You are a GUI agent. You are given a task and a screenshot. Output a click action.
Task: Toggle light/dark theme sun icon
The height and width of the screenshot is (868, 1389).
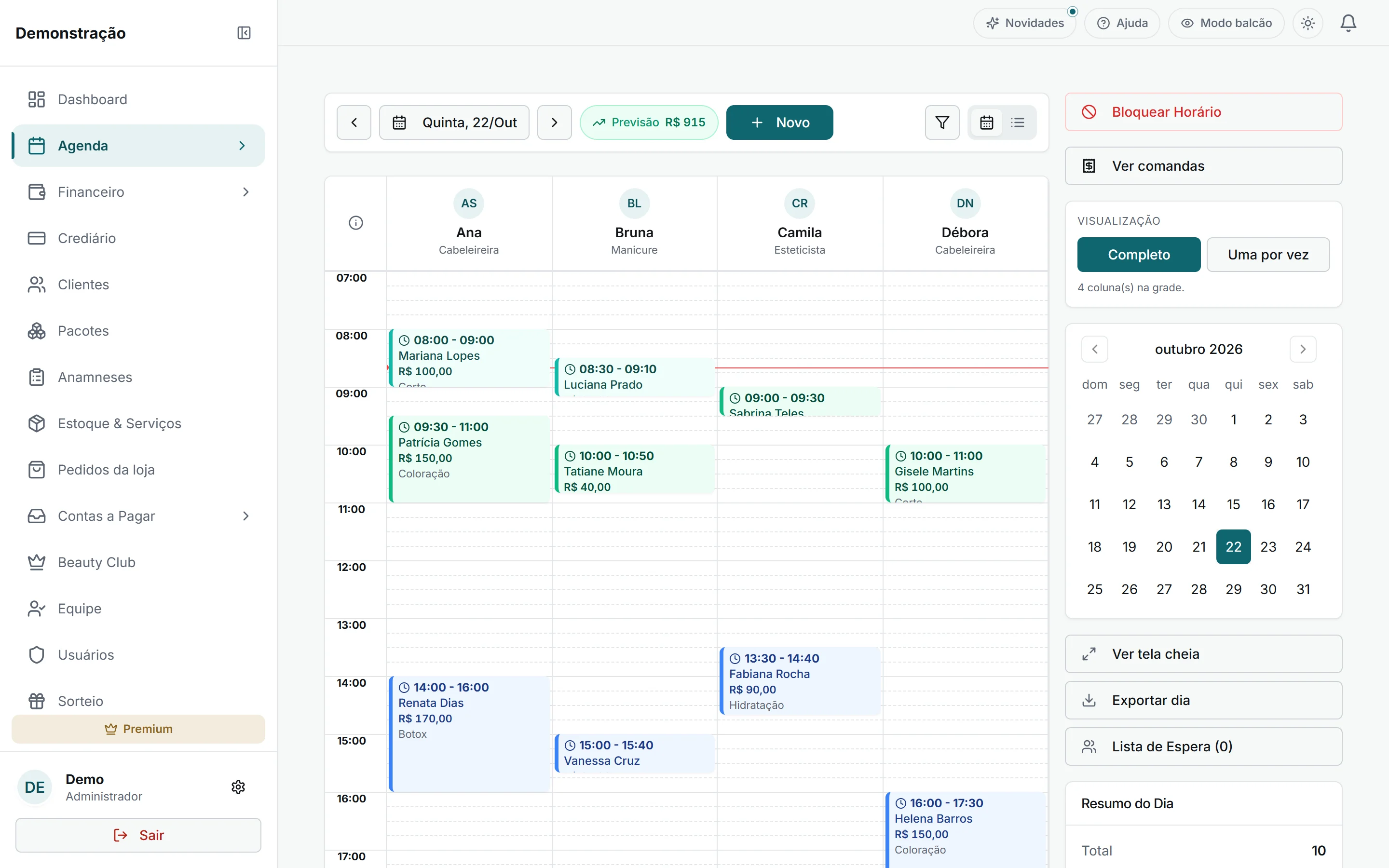(1307, 23)
